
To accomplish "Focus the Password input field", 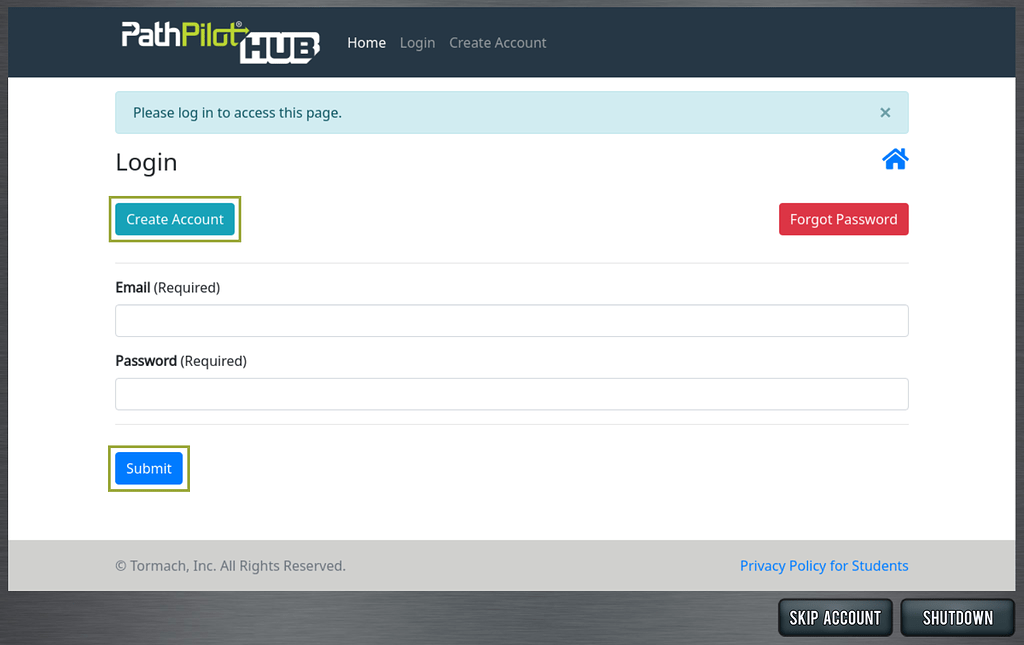I will [511, 393].
